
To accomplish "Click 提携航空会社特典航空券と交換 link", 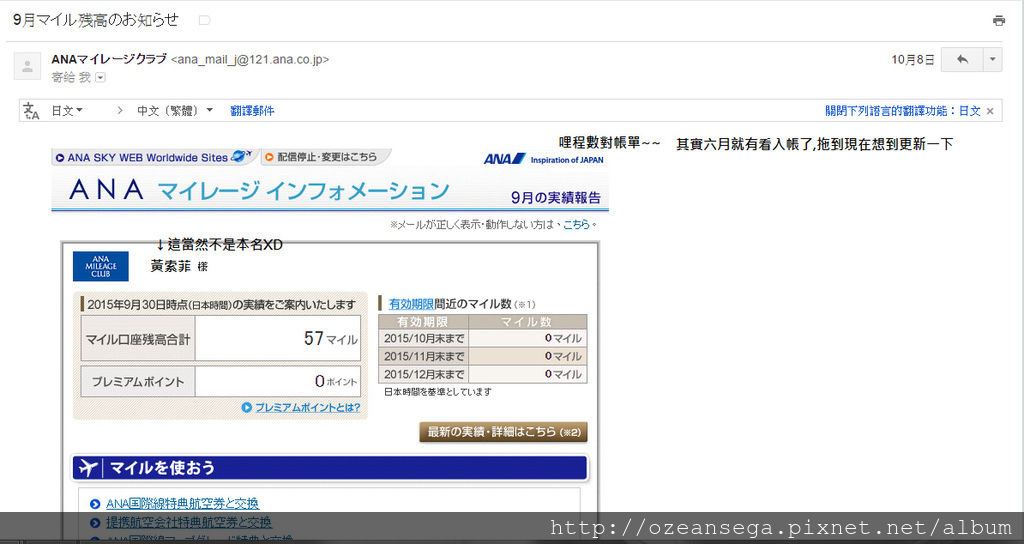I will coord(188,522).
